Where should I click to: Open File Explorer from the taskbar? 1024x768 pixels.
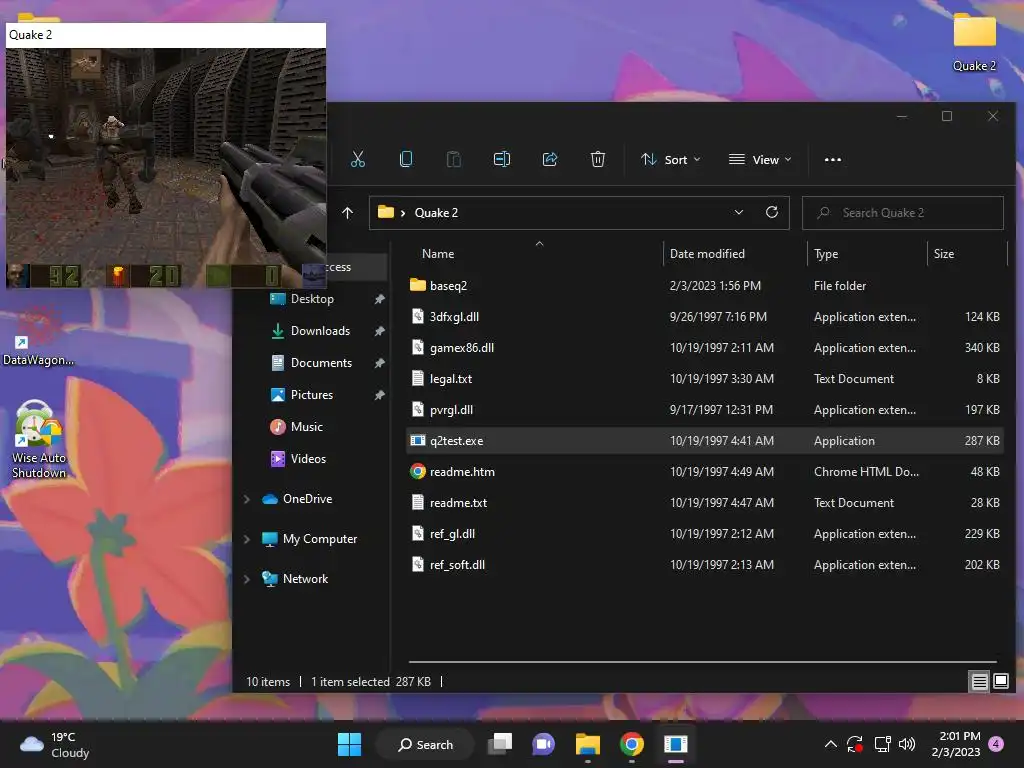tap(588, 744)
